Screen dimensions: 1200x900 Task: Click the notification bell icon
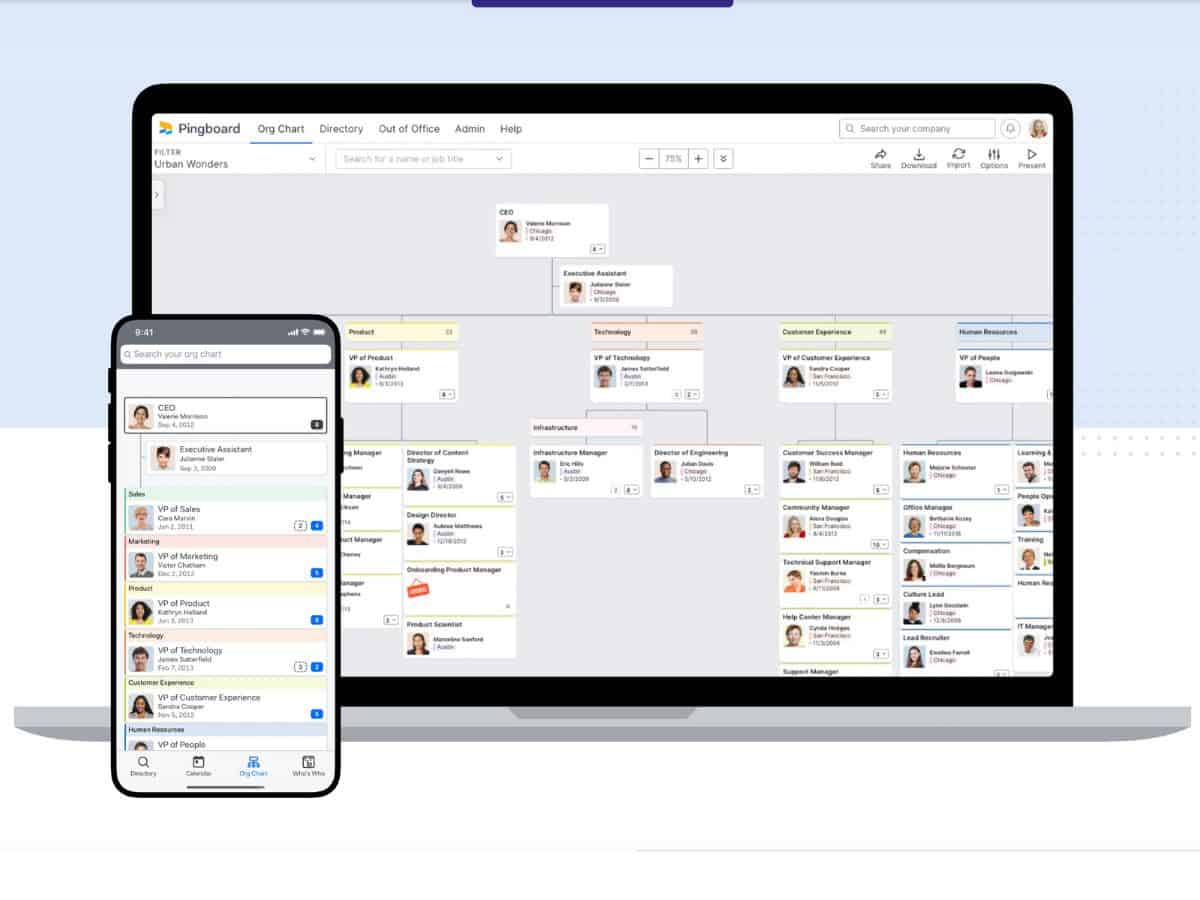coord(1011,128)
